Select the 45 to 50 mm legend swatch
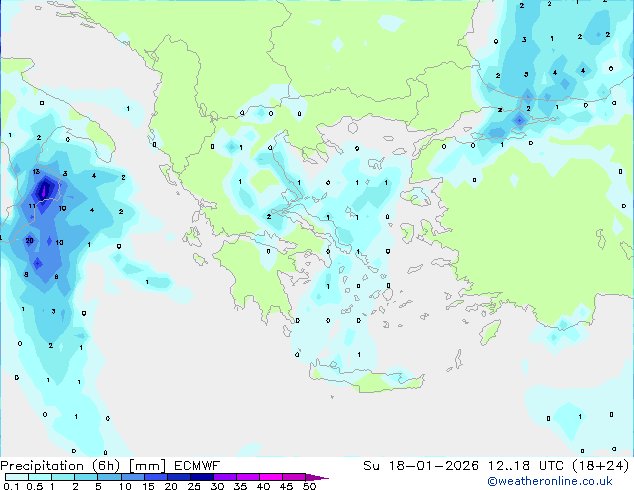Screen dimensions: 634x490 point(294,477)
